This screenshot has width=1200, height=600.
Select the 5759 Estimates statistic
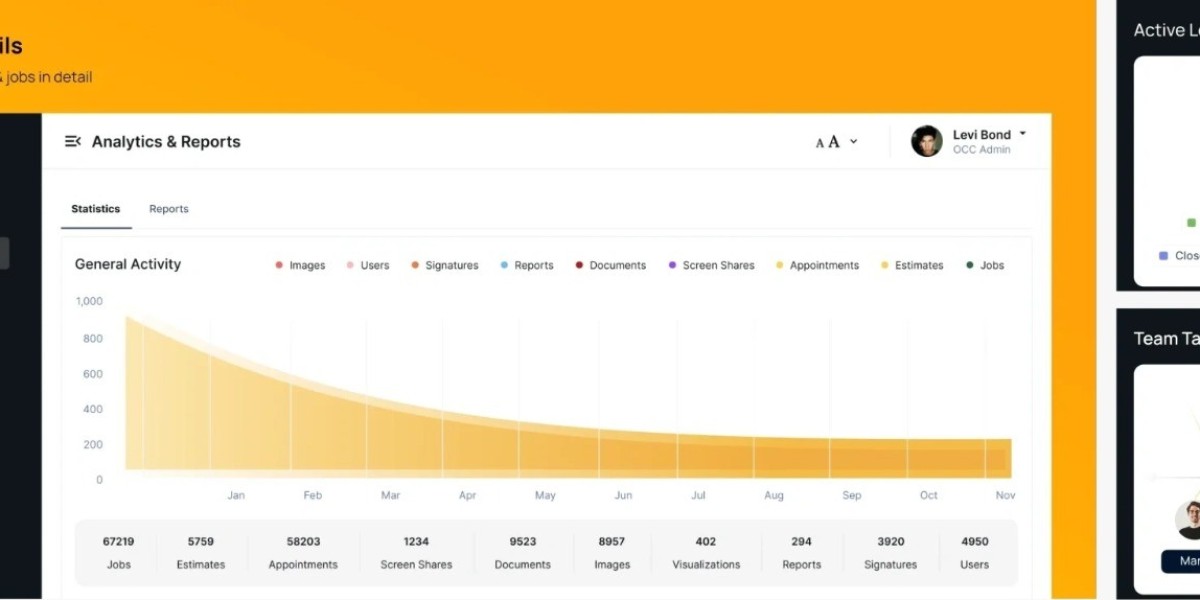pyautogui.click(x=201, y=552)
